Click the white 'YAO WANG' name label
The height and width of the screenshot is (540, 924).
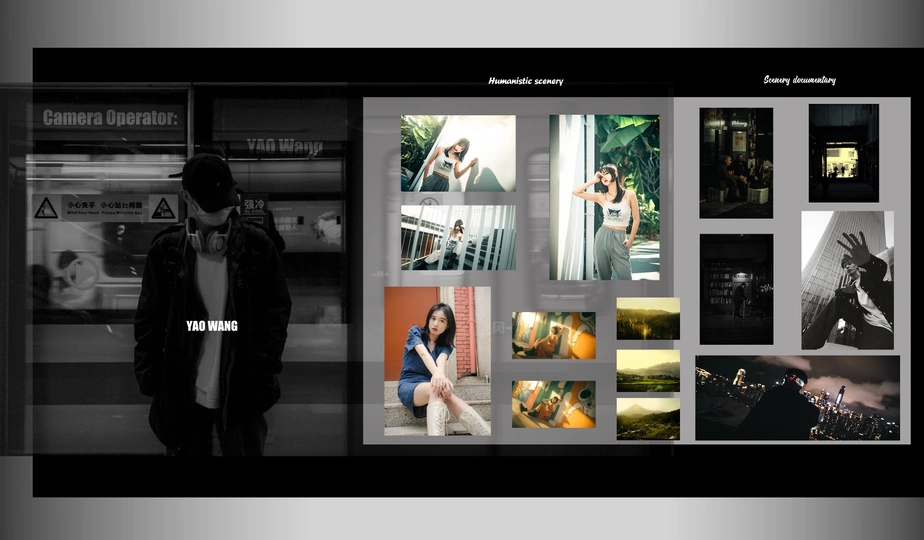[211, 325]
